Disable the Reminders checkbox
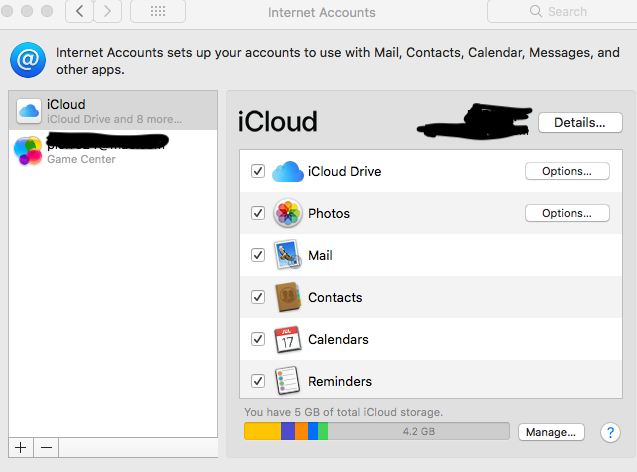The width and height of the screenshot is (637, 472). click(258, 381)
